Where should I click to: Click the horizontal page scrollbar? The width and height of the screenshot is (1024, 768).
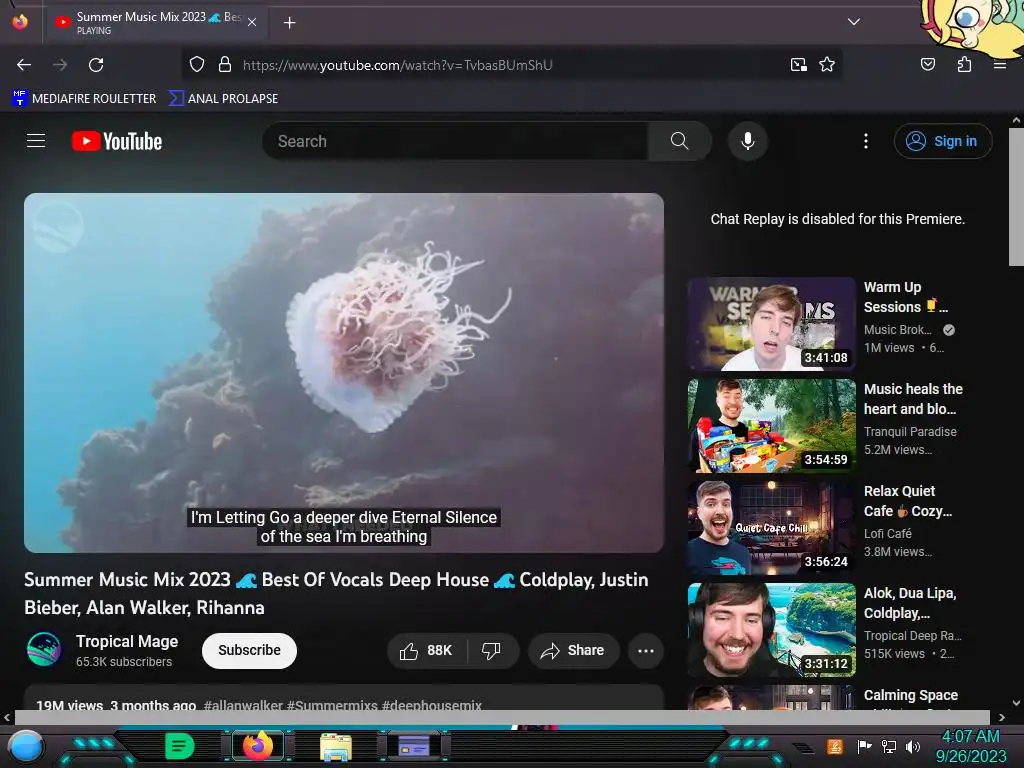tap(502, 717)
